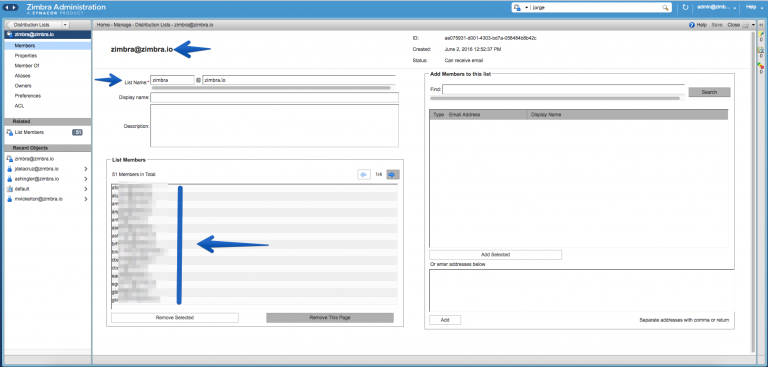768x367 pixels.
Task: Open the Help menu at top right
Action: click(752, 7)
